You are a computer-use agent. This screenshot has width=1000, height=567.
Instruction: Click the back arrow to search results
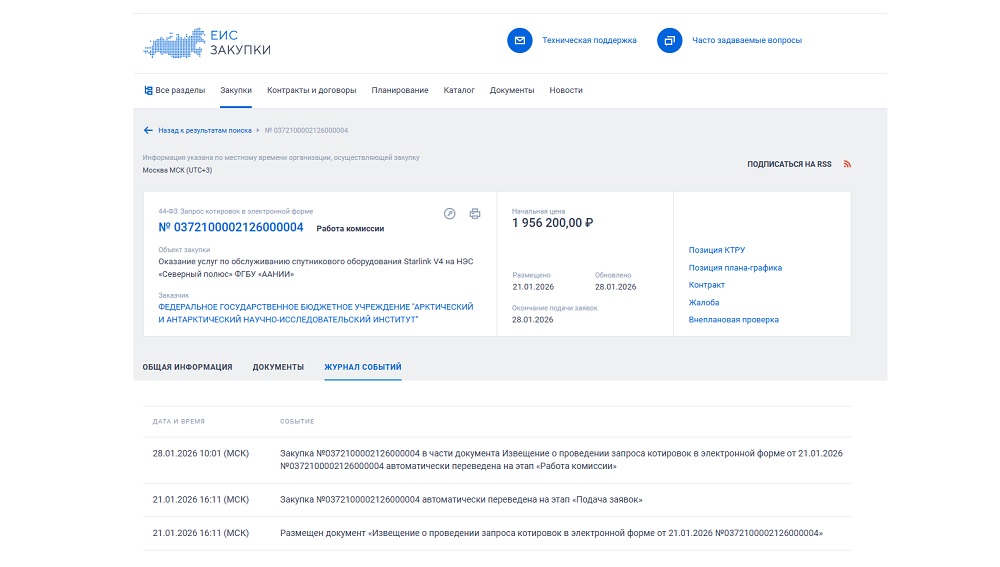pyautogui.click(x=148, y=130)
